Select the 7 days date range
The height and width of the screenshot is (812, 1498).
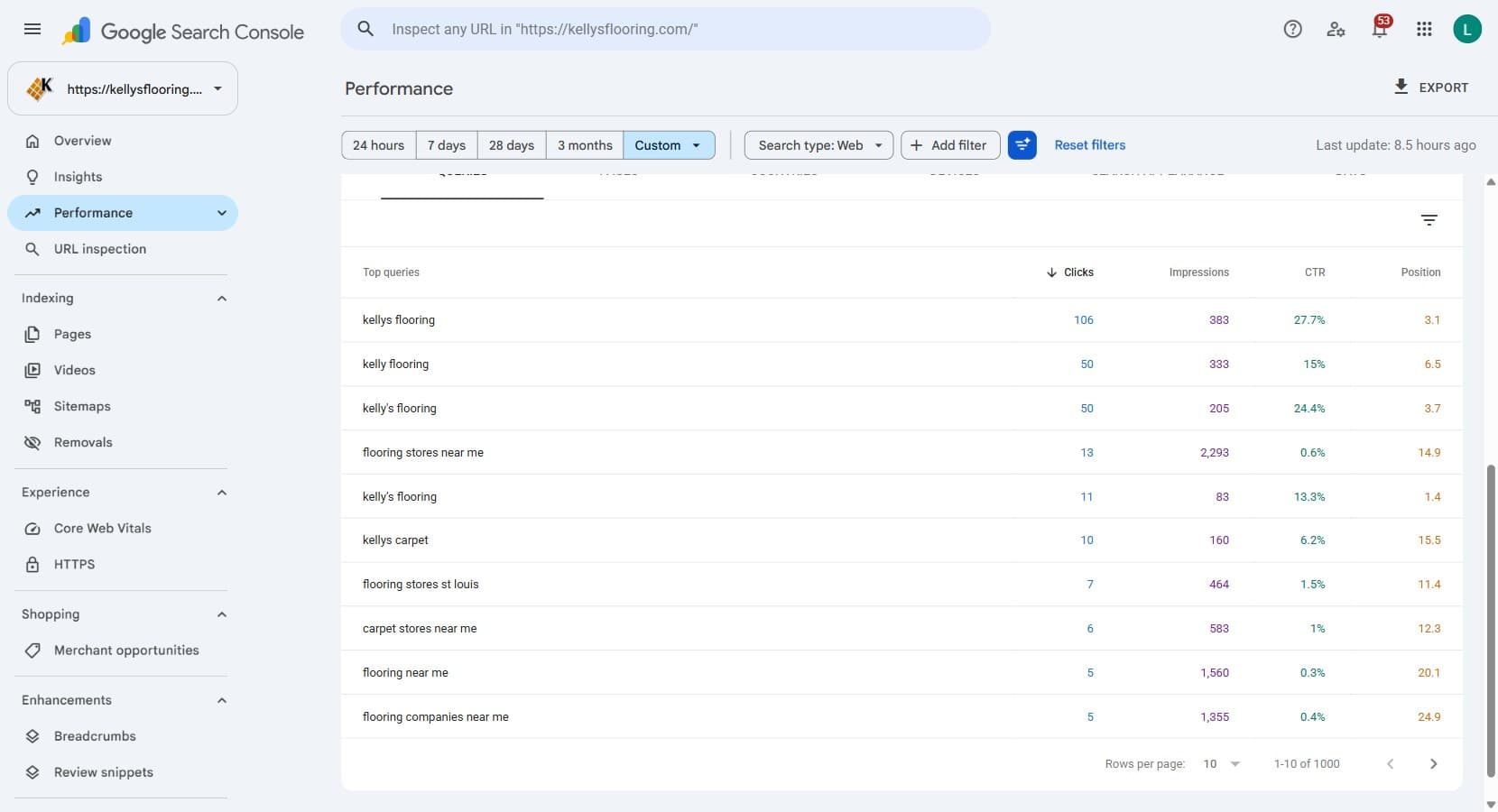(x=447, y=145)
